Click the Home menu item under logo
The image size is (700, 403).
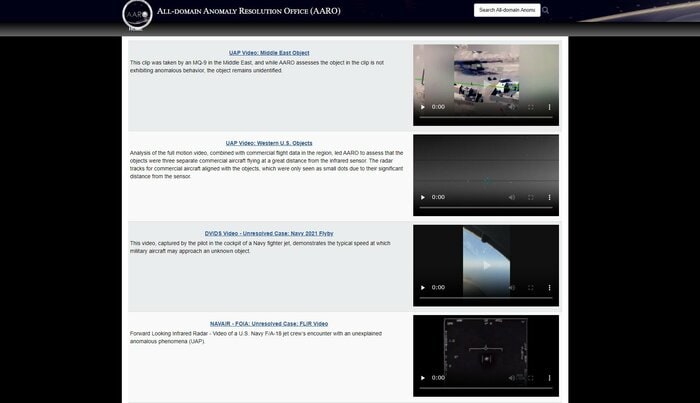tap(135, 29)
